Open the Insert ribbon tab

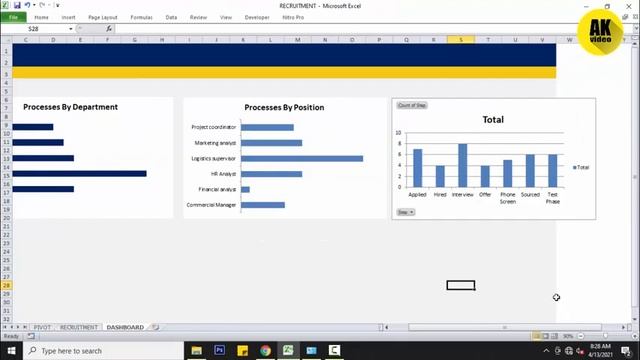[68, 18]
